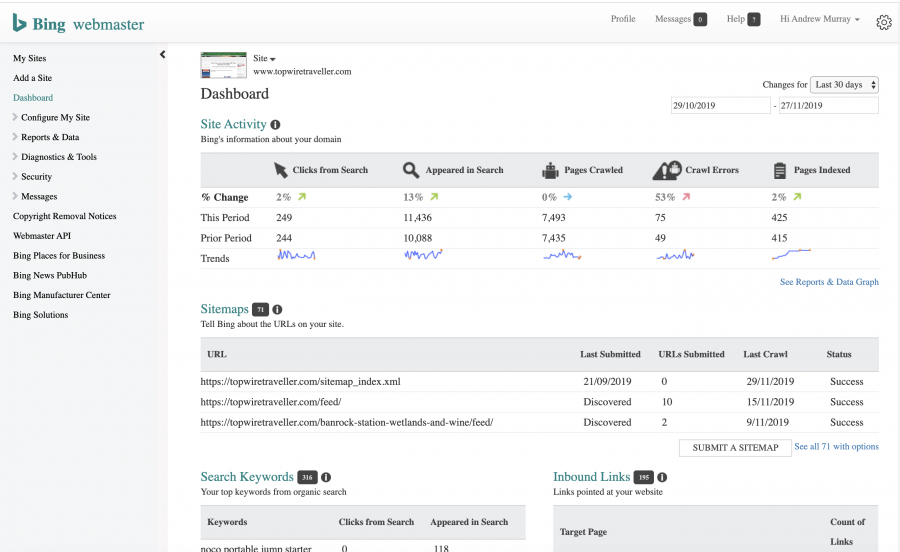
Task: Open See Reports & Data Graph link
Action: point(829,282)
